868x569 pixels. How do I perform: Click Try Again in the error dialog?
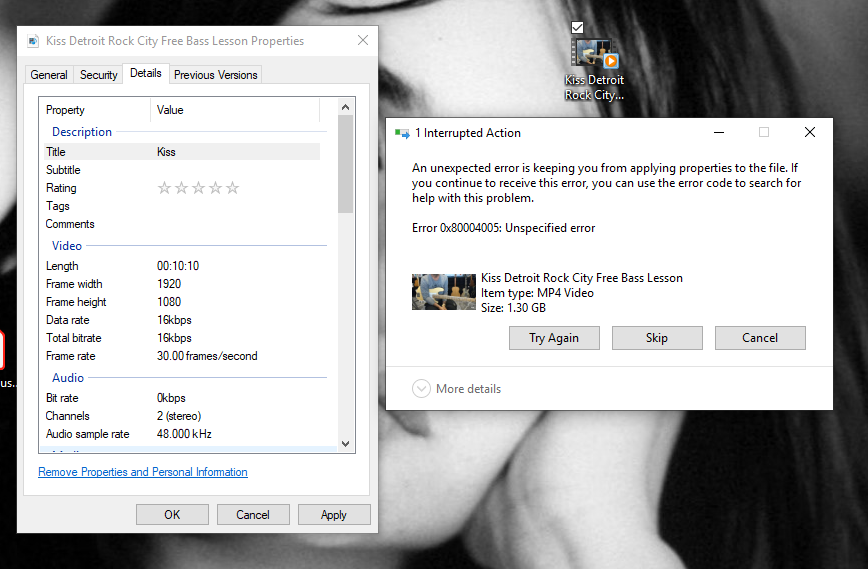[554, 338]
